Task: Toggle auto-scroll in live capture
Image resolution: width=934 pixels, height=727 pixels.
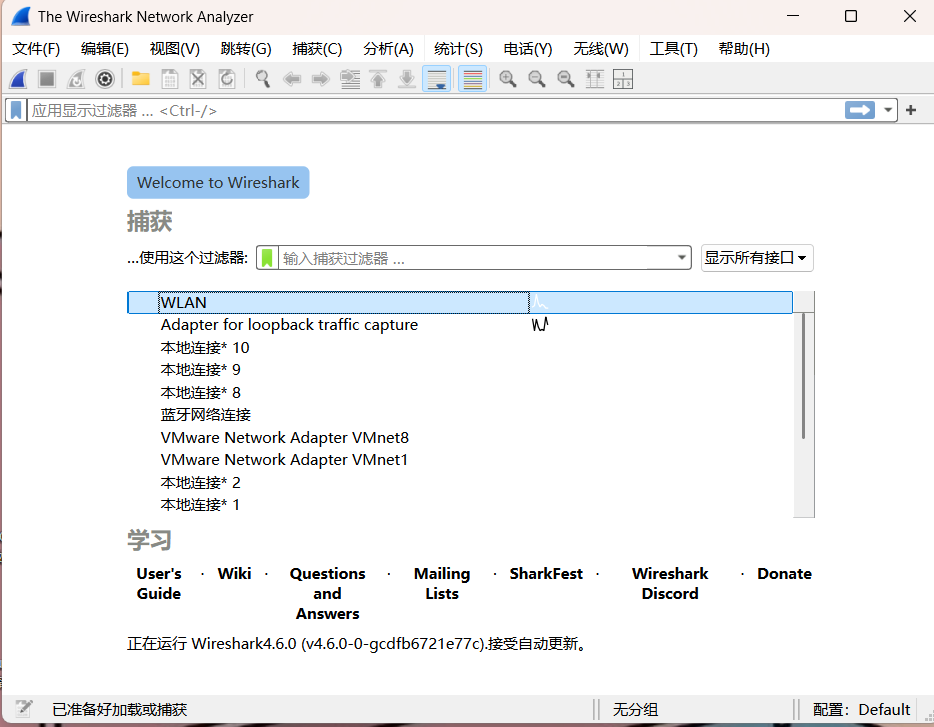Action: (x=437, y=78)
